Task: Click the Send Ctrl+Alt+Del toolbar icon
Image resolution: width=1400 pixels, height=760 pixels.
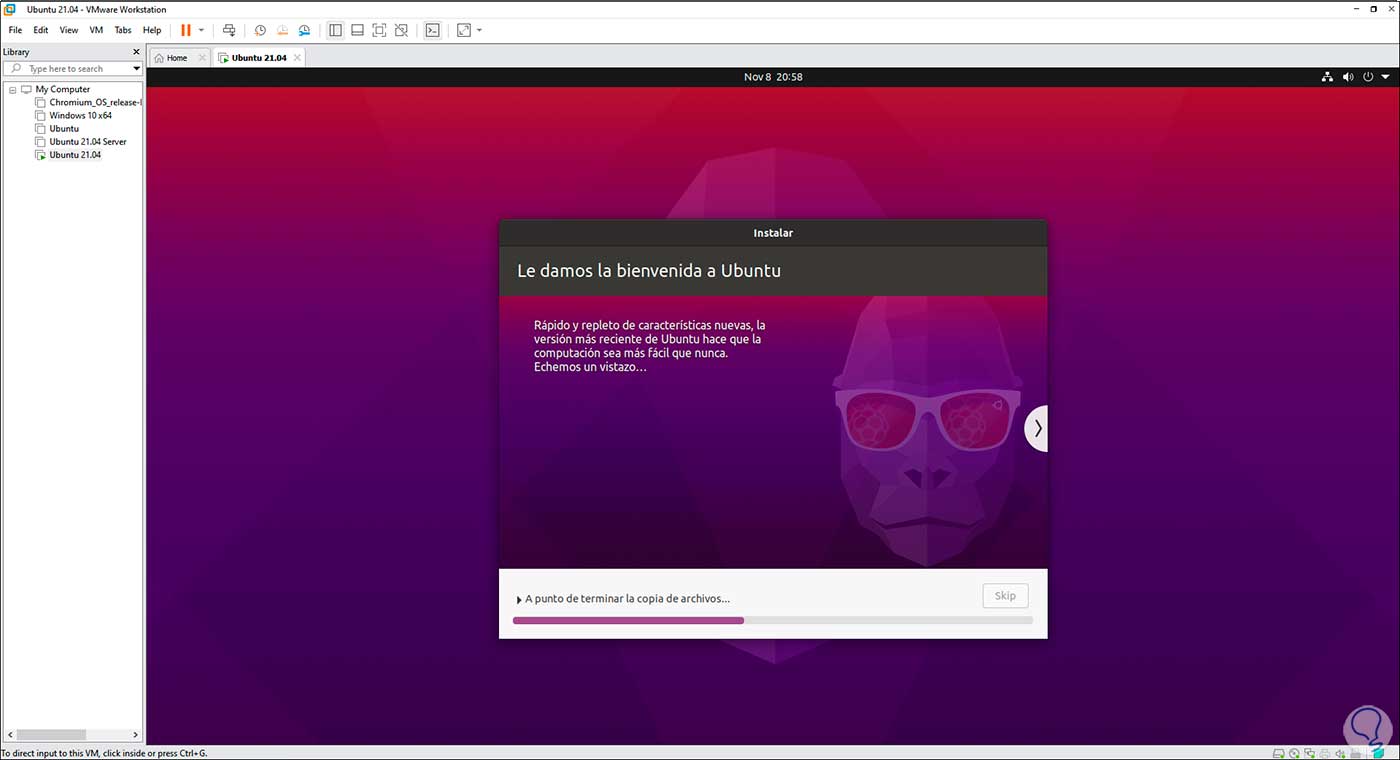Action: tap(229, 30)
